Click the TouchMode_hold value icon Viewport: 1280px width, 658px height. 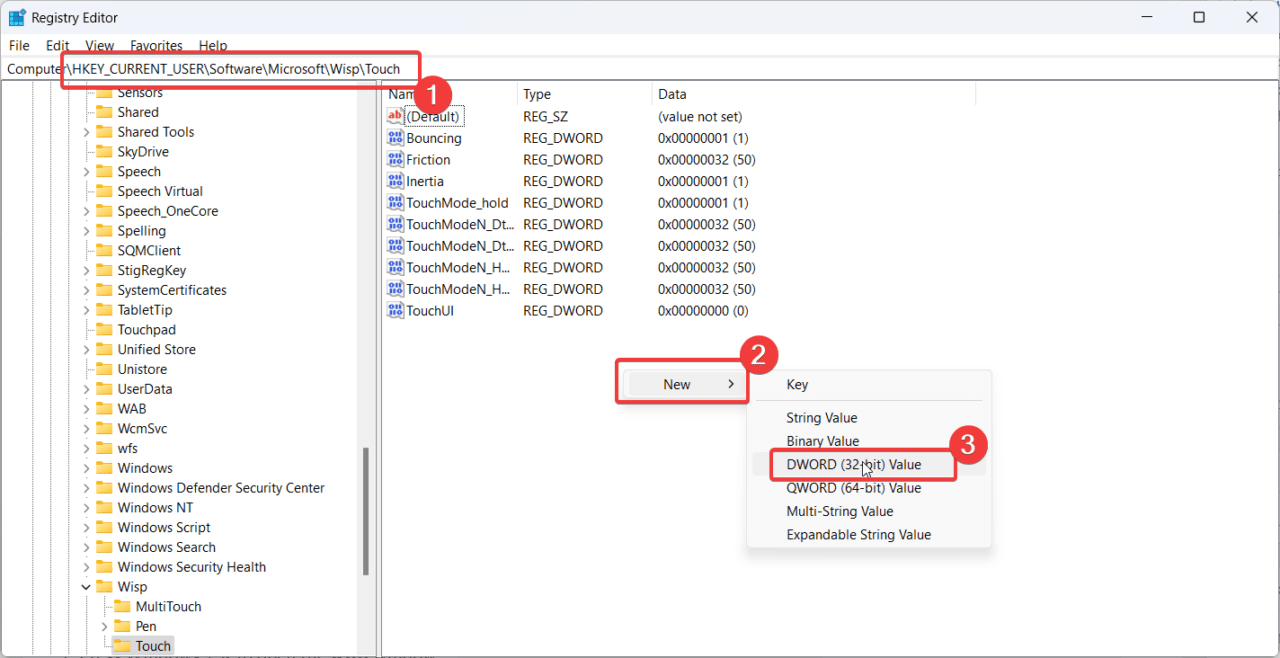[395, 203]
